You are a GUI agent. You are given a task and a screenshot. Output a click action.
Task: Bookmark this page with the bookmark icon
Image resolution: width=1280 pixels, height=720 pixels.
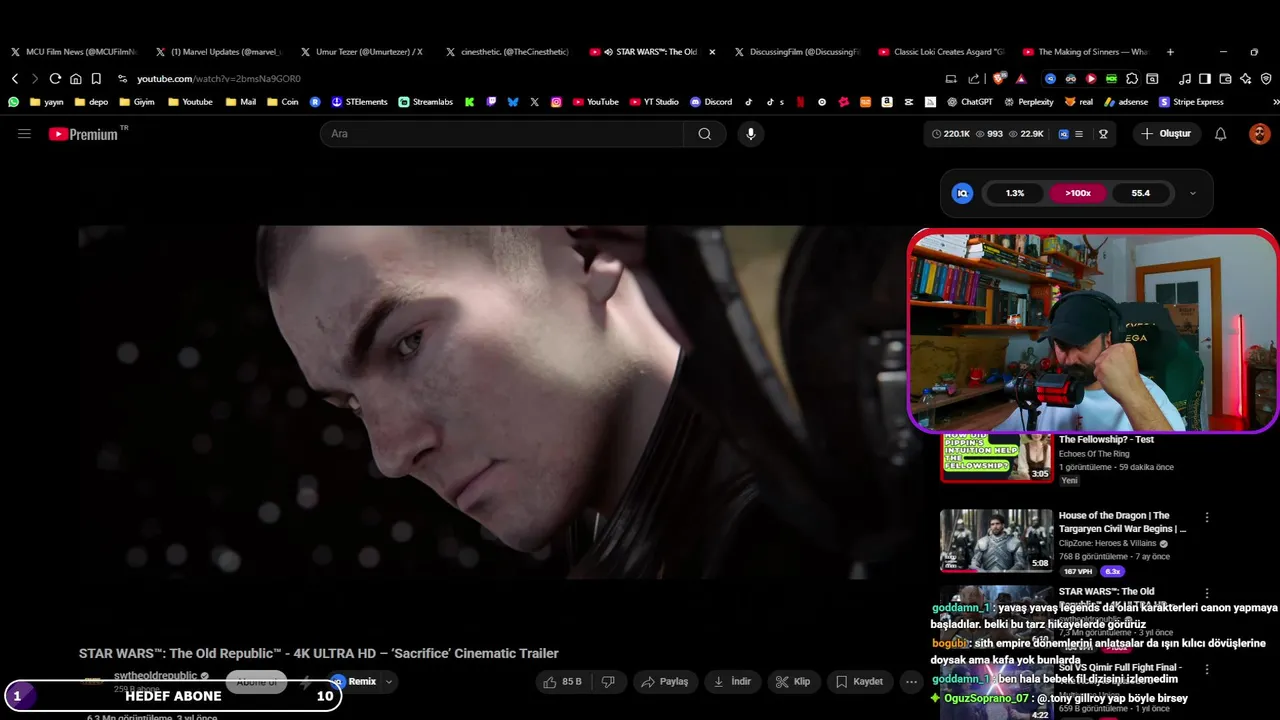pyautogui.click(x=96, y=78)
